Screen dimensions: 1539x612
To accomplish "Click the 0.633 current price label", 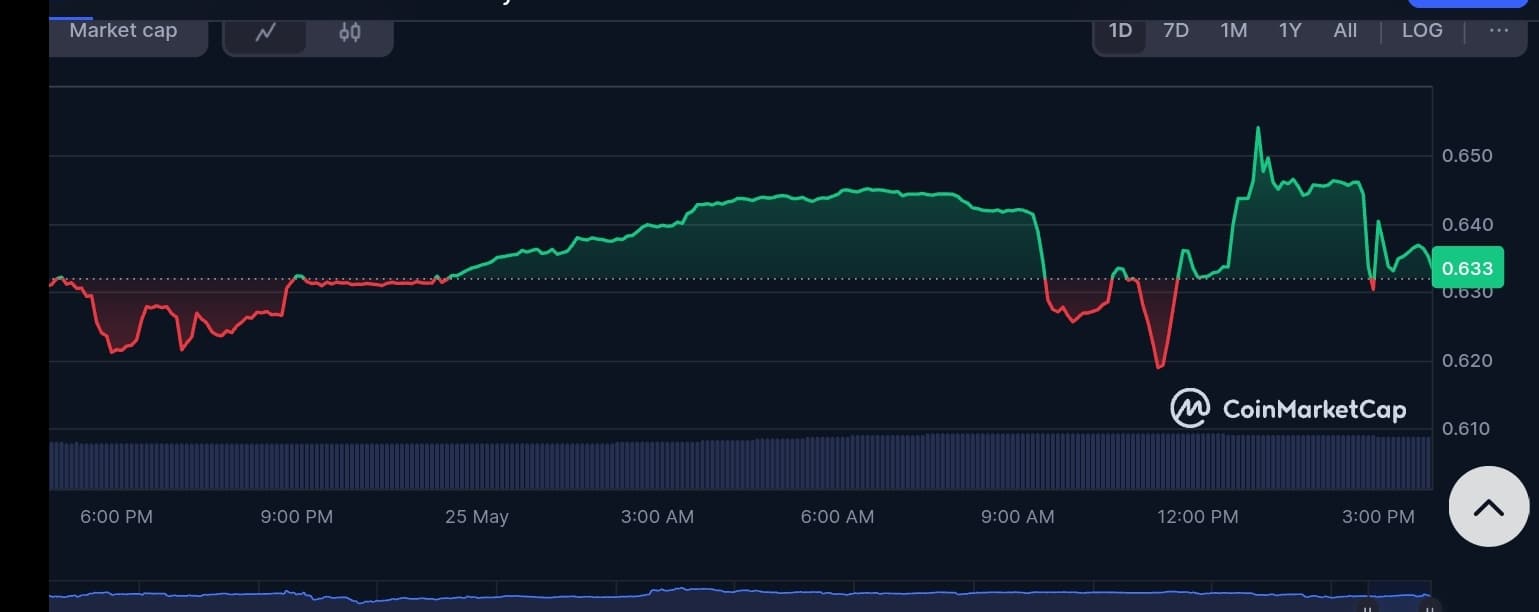I will 1468,267.
